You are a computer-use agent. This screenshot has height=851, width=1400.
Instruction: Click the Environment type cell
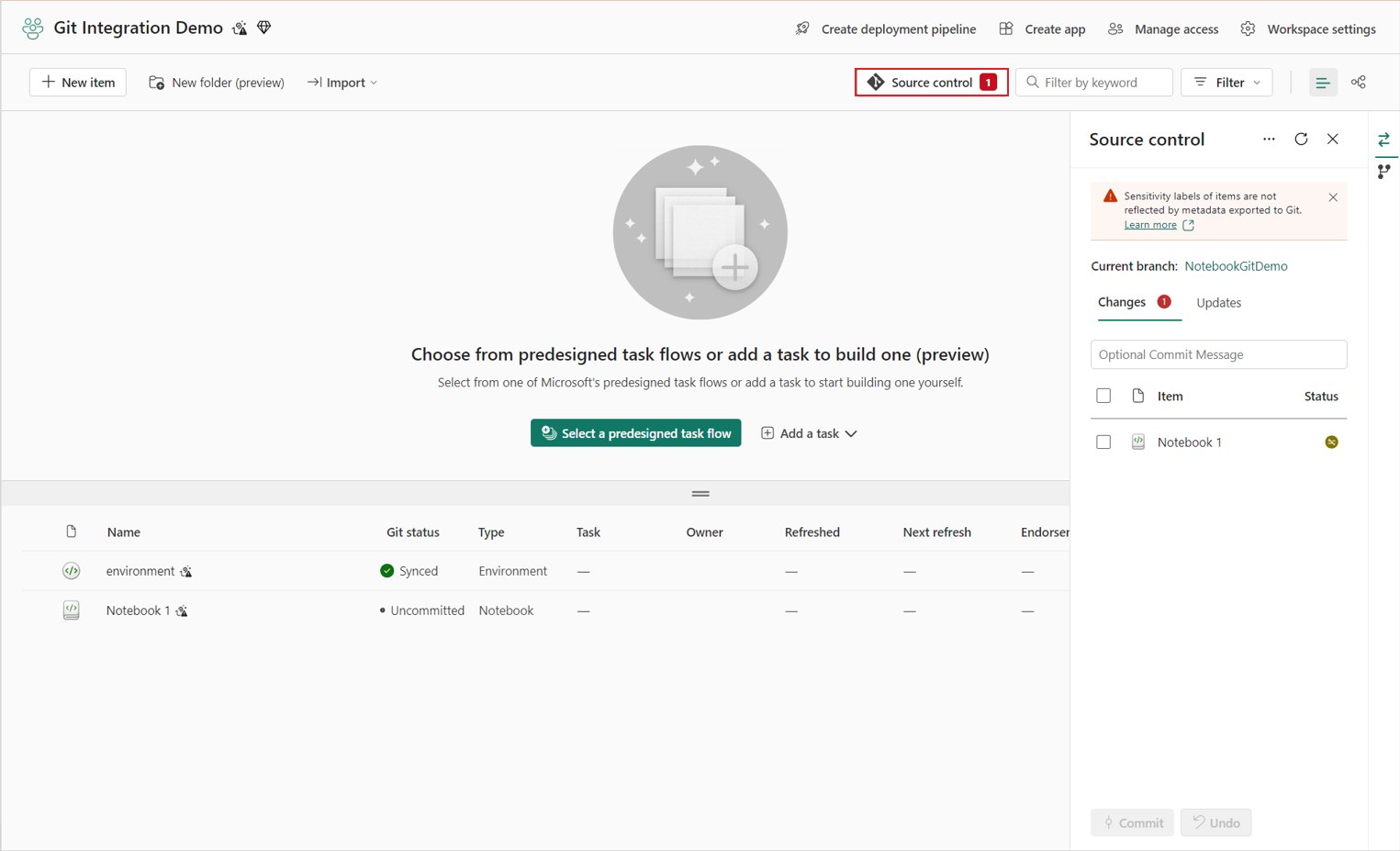513,571
